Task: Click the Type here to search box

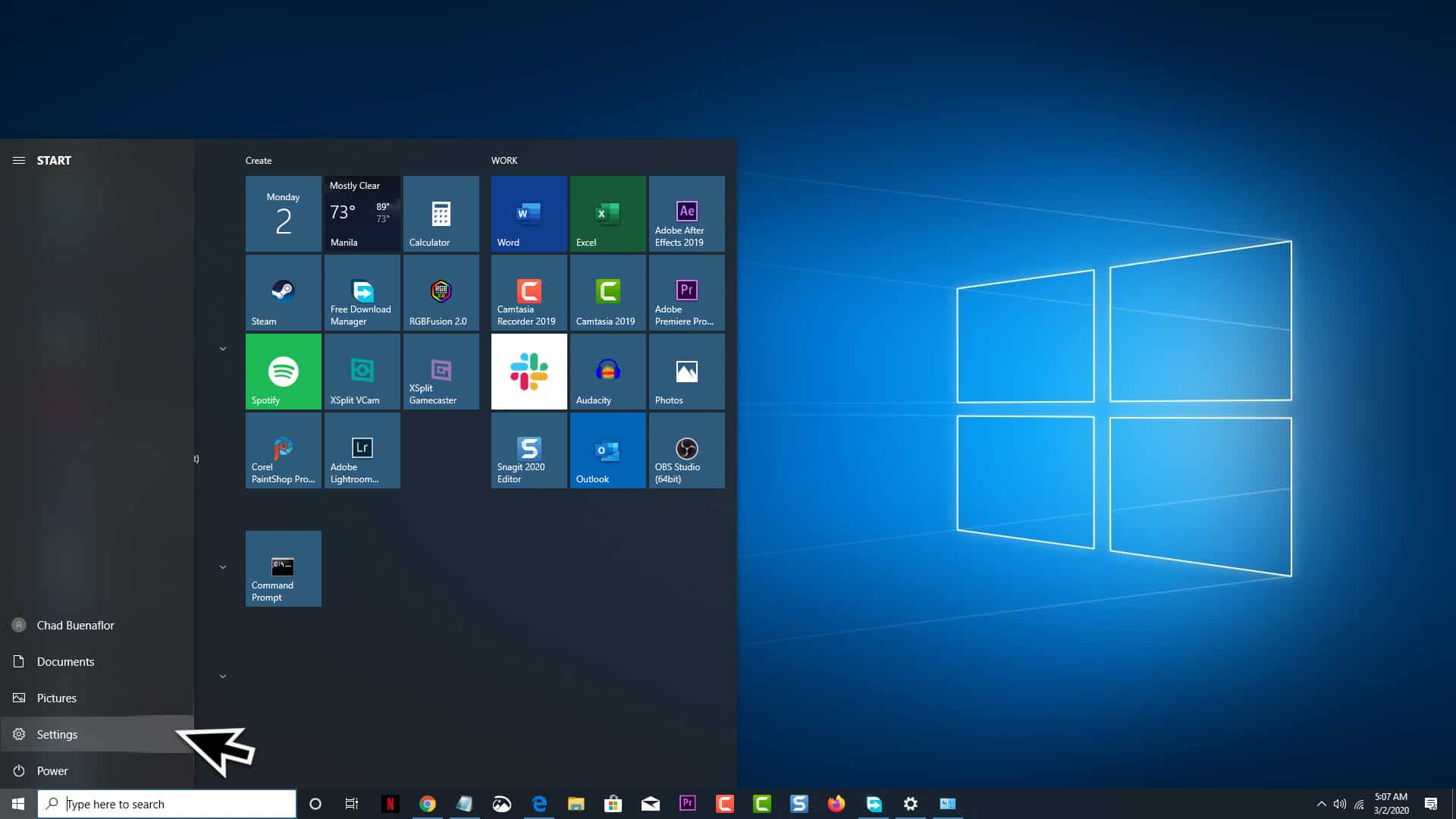Action: (167, 804)
